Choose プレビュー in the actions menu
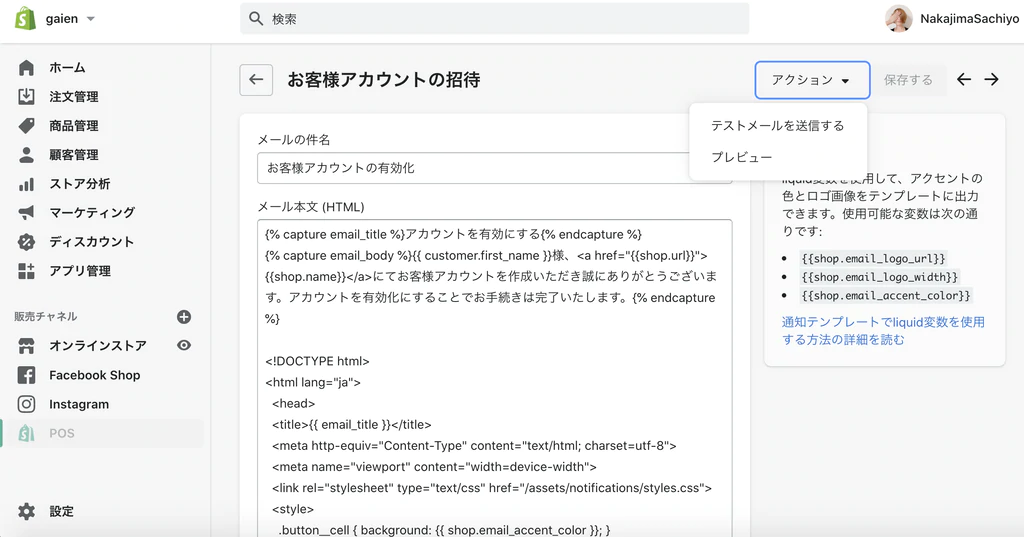The image size is (1024, 537). (x=741, y=158)
